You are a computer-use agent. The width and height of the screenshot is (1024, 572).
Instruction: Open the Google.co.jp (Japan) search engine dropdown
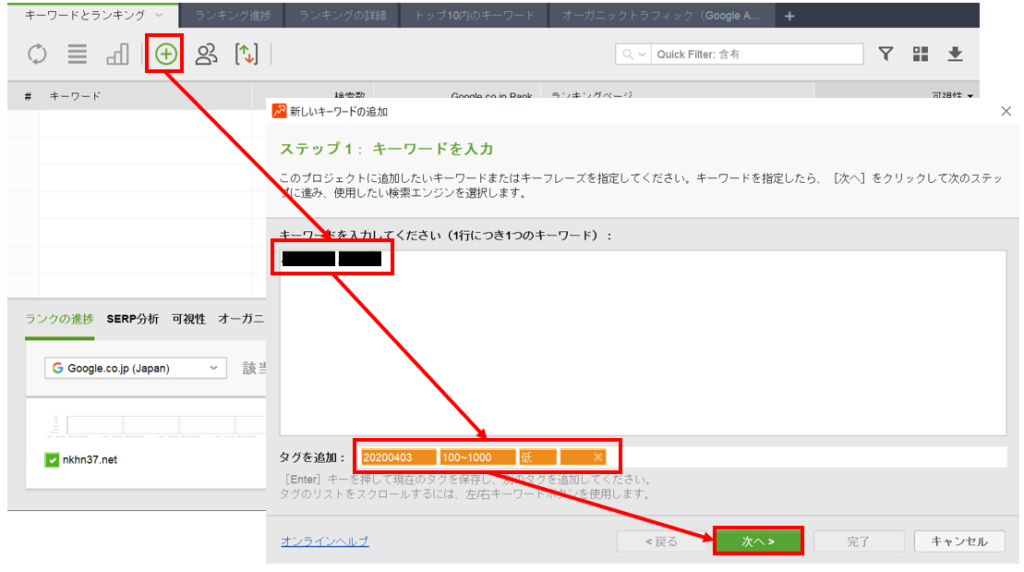pos(136,368)
